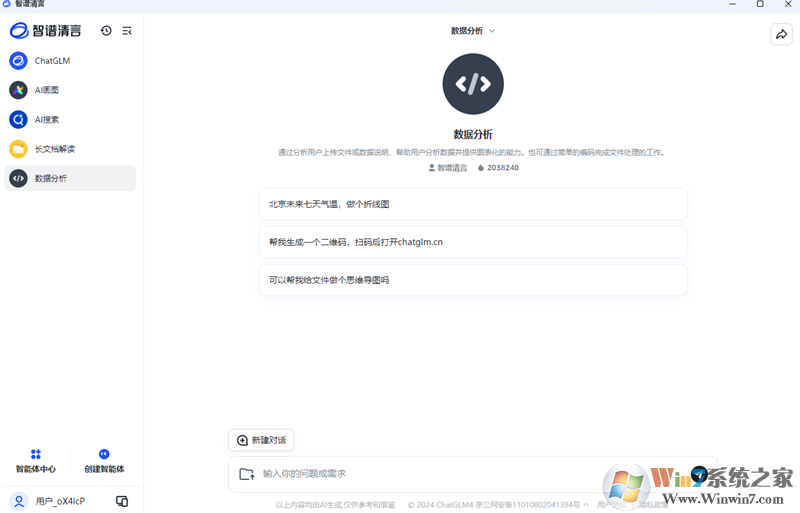This screenshot has width=800, height=513.
Task: Click the AI画图 colorful icon
Action: (18, 90)
